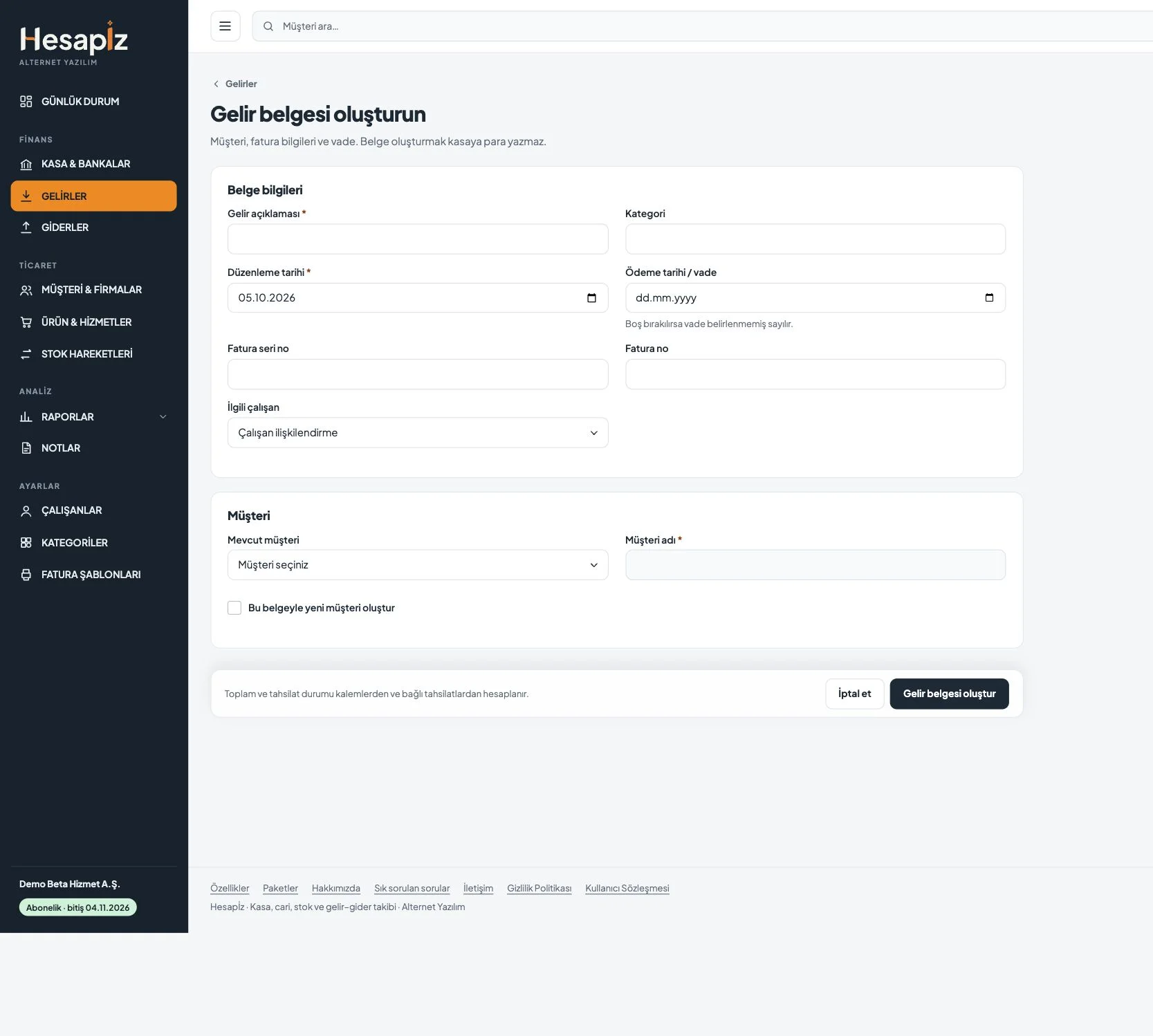This screenshot has width=1153, height=1036.
Task: Click the Kategoriler grid icon
Action: (x=26, y=543)
